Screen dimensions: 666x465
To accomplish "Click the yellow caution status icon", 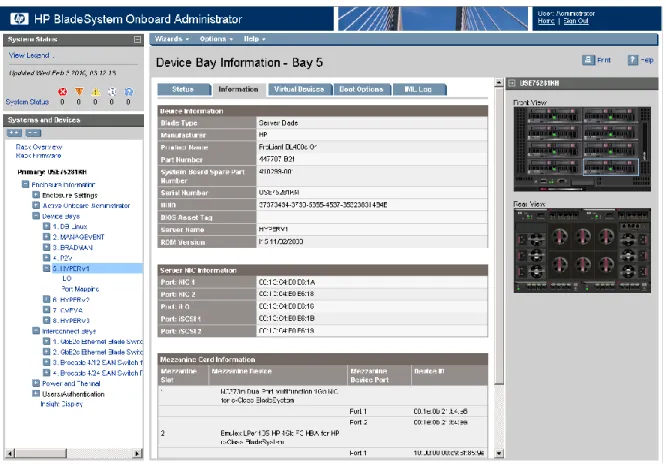I will (96, 92).
